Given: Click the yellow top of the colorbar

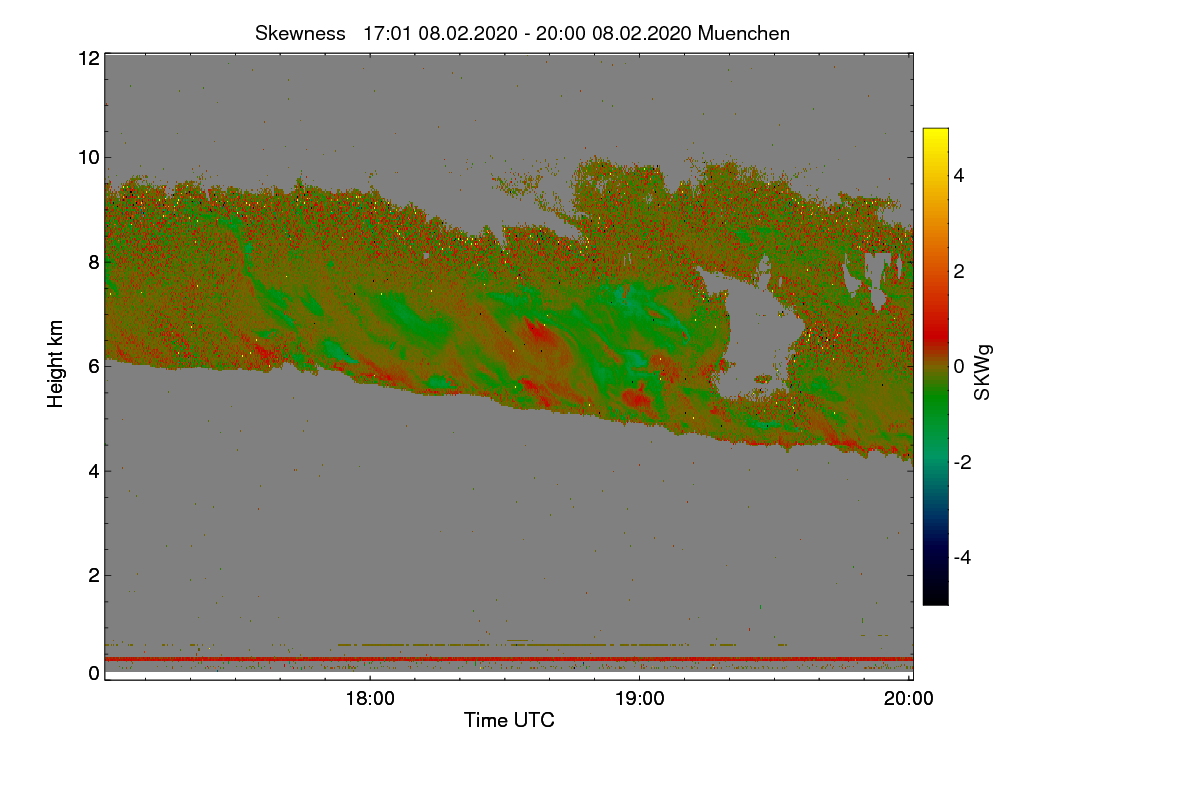Looking at the screenshot, I should pos(935,135).
